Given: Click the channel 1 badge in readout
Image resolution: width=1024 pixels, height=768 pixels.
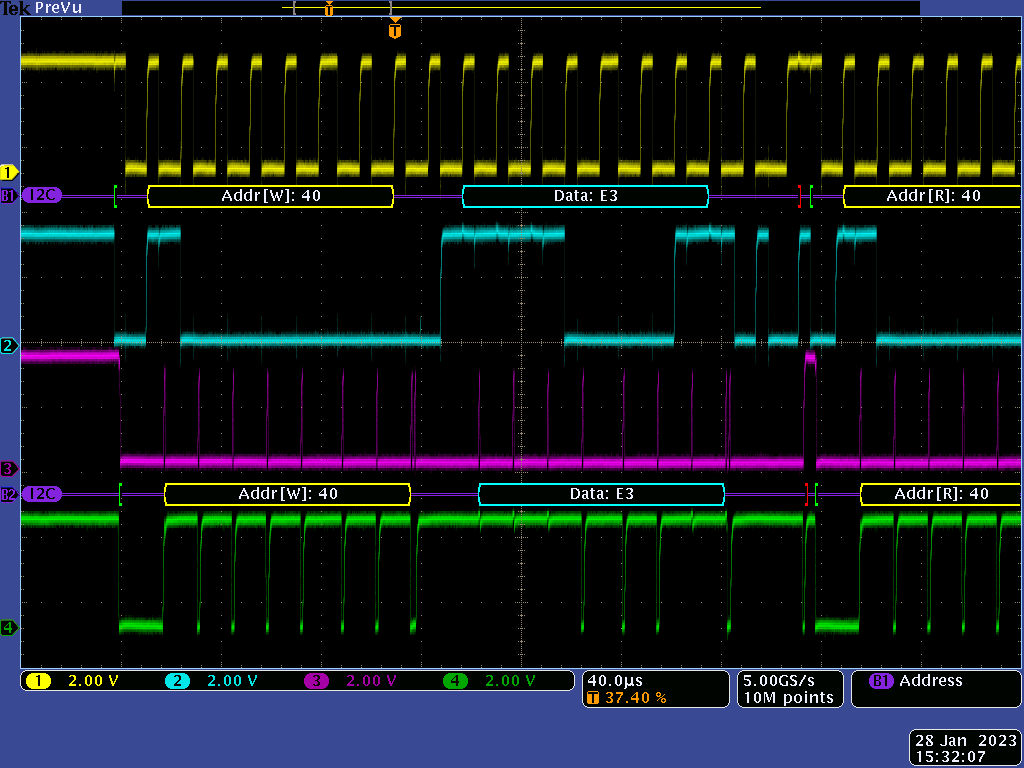Looking at the screenshot, I should coord(39,681).
